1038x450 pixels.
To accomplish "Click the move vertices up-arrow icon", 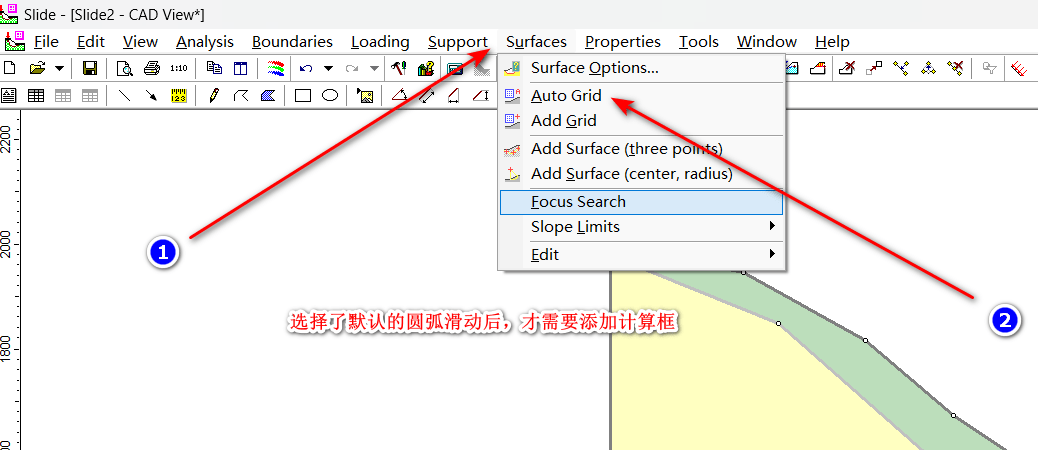I will coord(928,68).
